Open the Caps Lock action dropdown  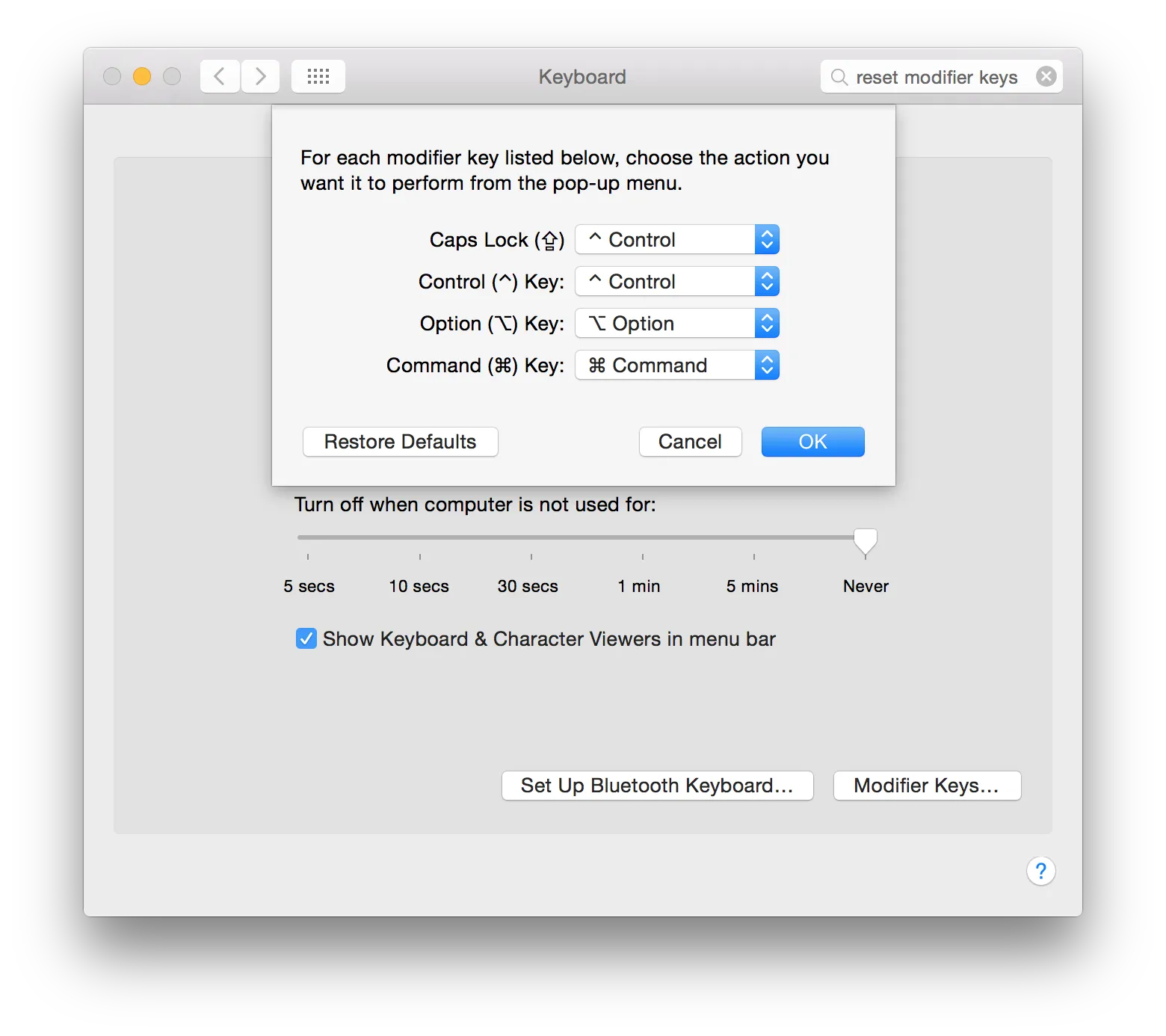[x=676, y=240]
